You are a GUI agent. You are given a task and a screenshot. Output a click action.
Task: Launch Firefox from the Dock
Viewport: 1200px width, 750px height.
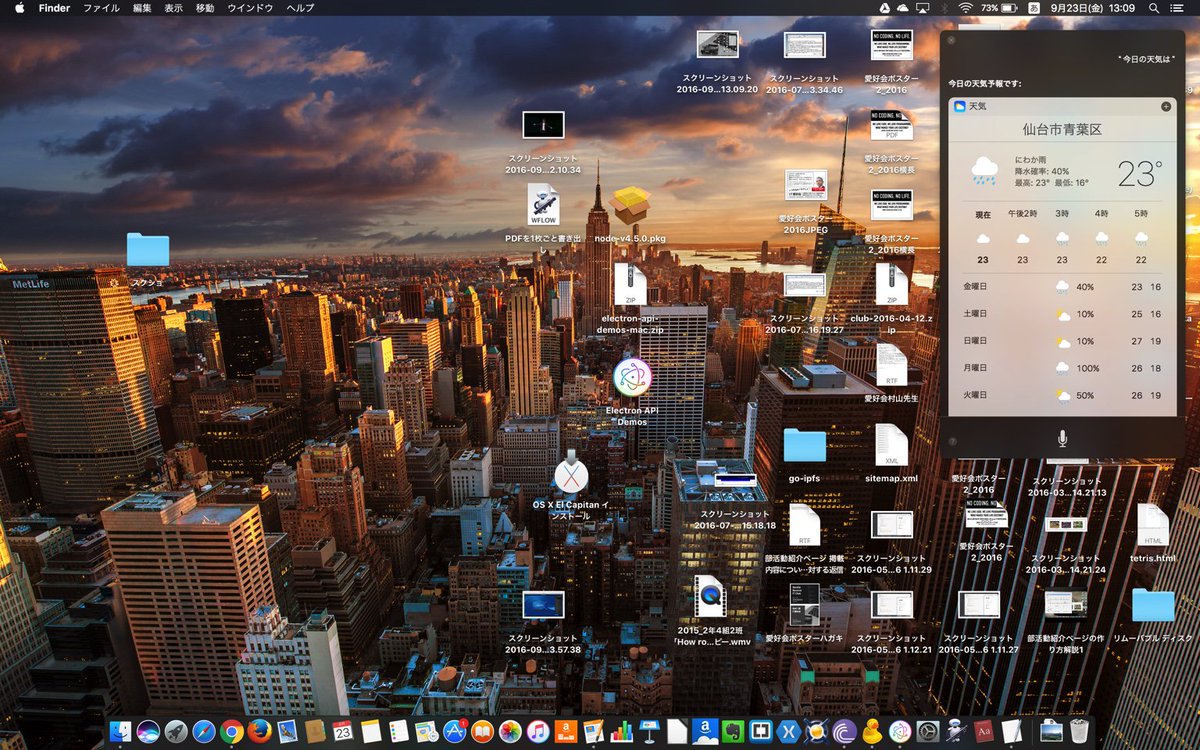[x=260, y=731]
